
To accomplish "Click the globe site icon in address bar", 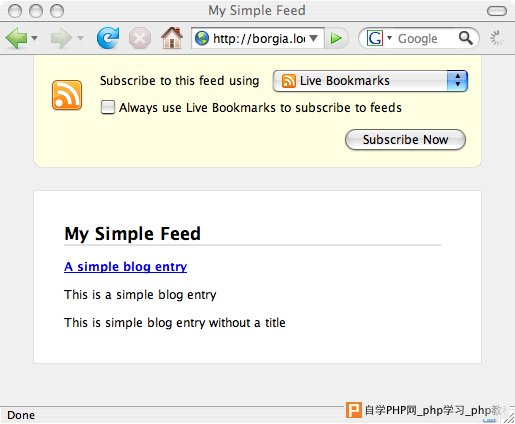I will (202, 38).
